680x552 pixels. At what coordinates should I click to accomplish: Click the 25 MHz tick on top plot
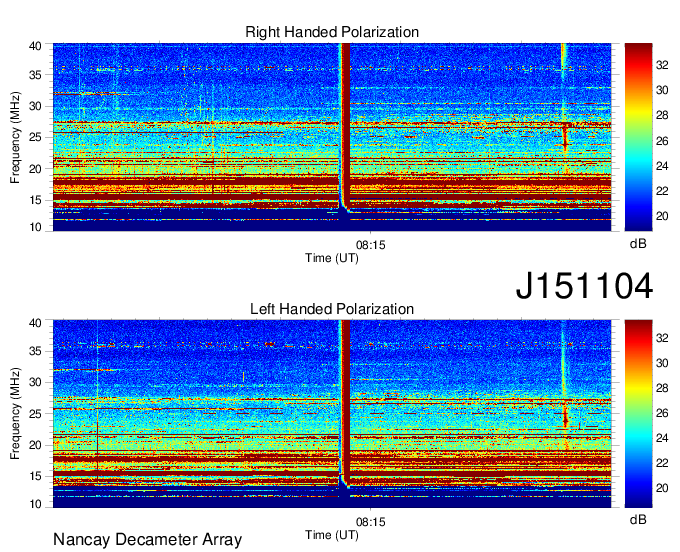pyautogui.click(x=35, y=137)
